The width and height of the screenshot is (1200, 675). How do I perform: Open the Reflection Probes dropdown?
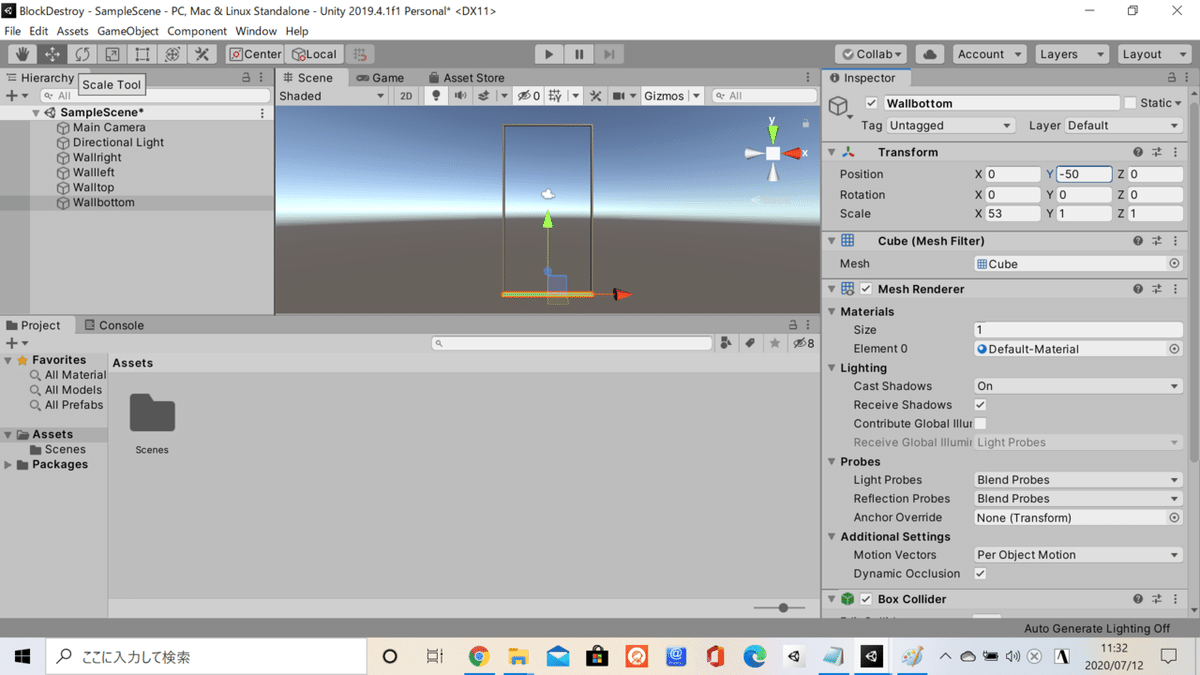(x=1078, y=499)
